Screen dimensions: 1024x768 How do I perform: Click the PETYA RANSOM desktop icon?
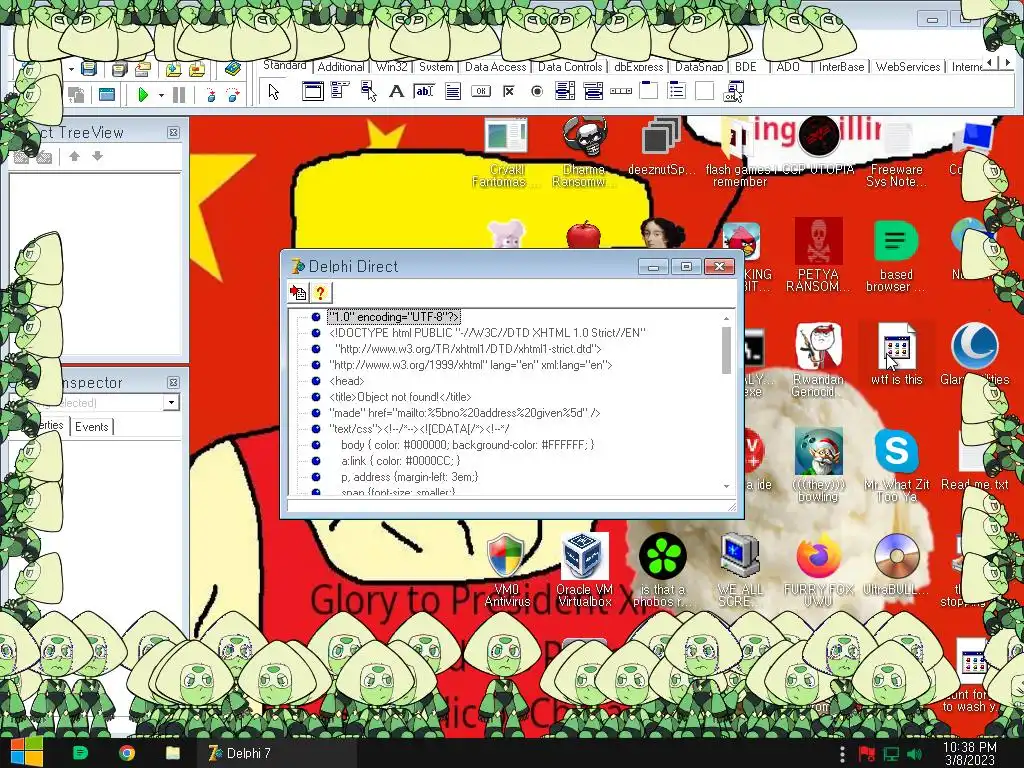coord(818,256)
